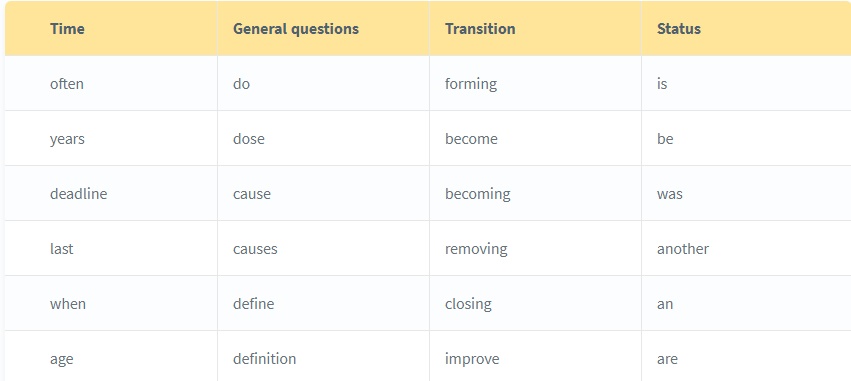Click the General questions column header

point(323,28)
